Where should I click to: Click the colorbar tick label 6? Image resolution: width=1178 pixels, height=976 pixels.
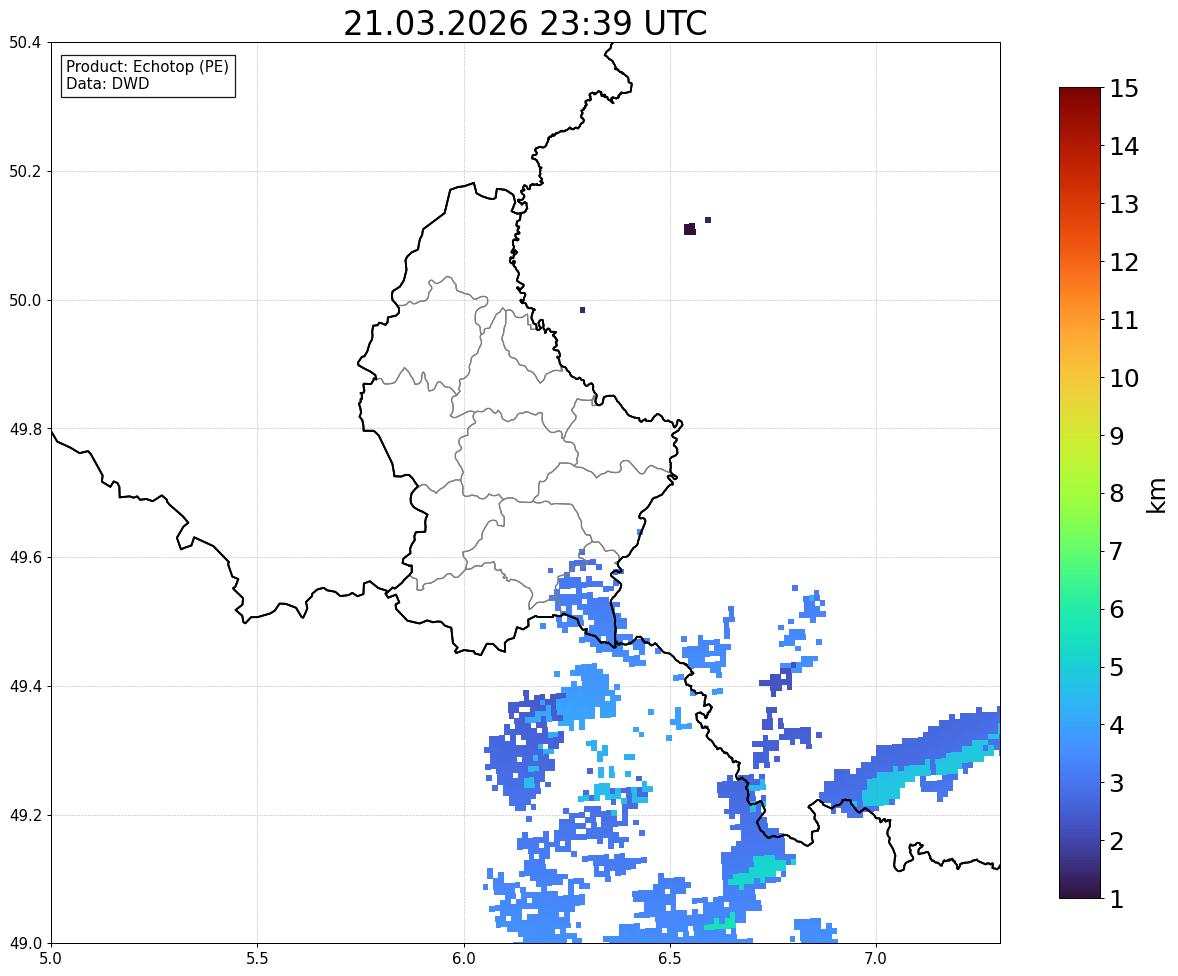(x=1117, y=609)
